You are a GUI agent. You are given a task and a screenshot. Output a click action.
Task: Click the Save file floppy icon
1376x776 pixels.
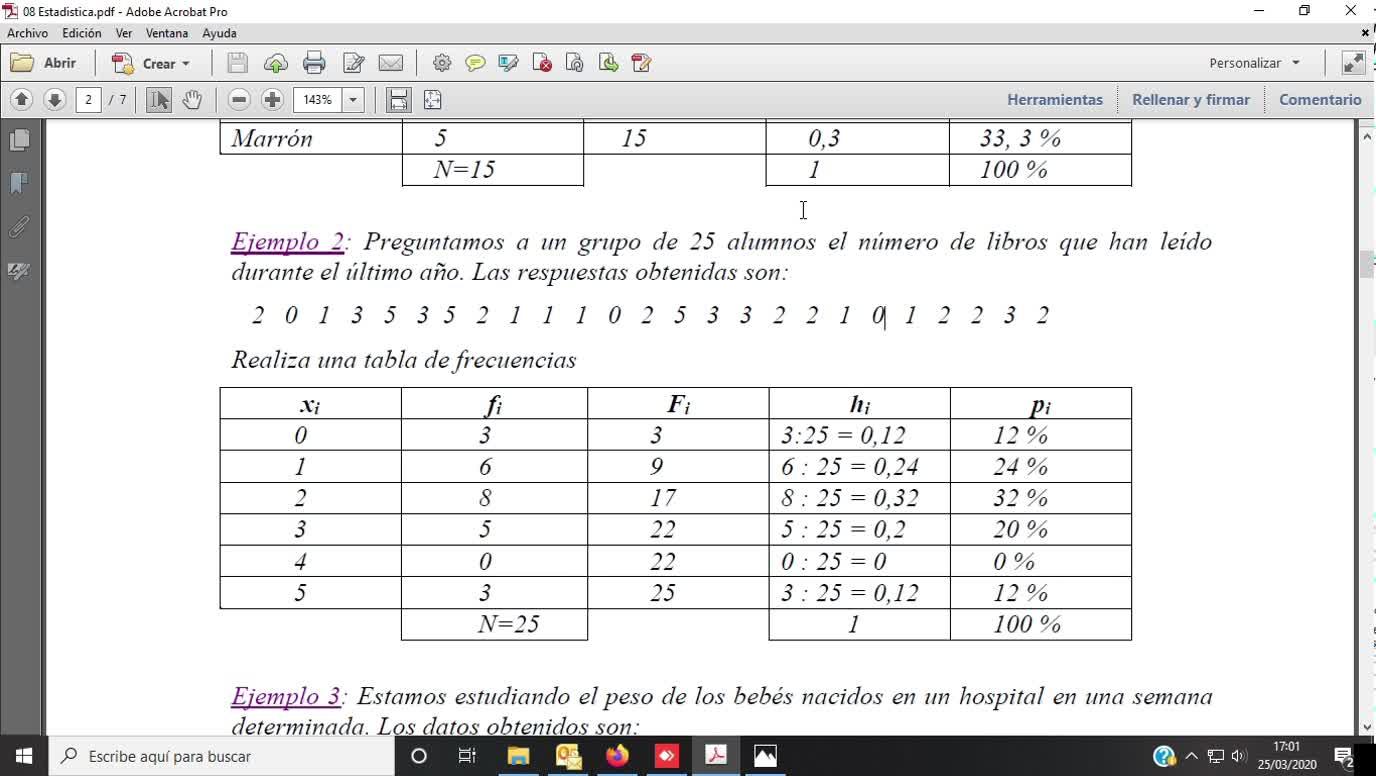click(237, 63)
